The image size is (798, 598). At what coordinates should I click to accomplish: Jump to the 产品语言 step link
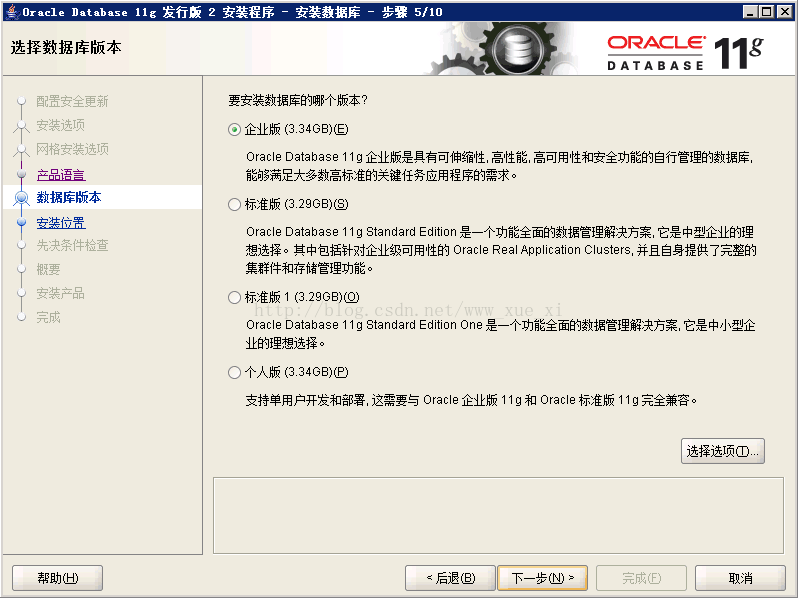61,175
